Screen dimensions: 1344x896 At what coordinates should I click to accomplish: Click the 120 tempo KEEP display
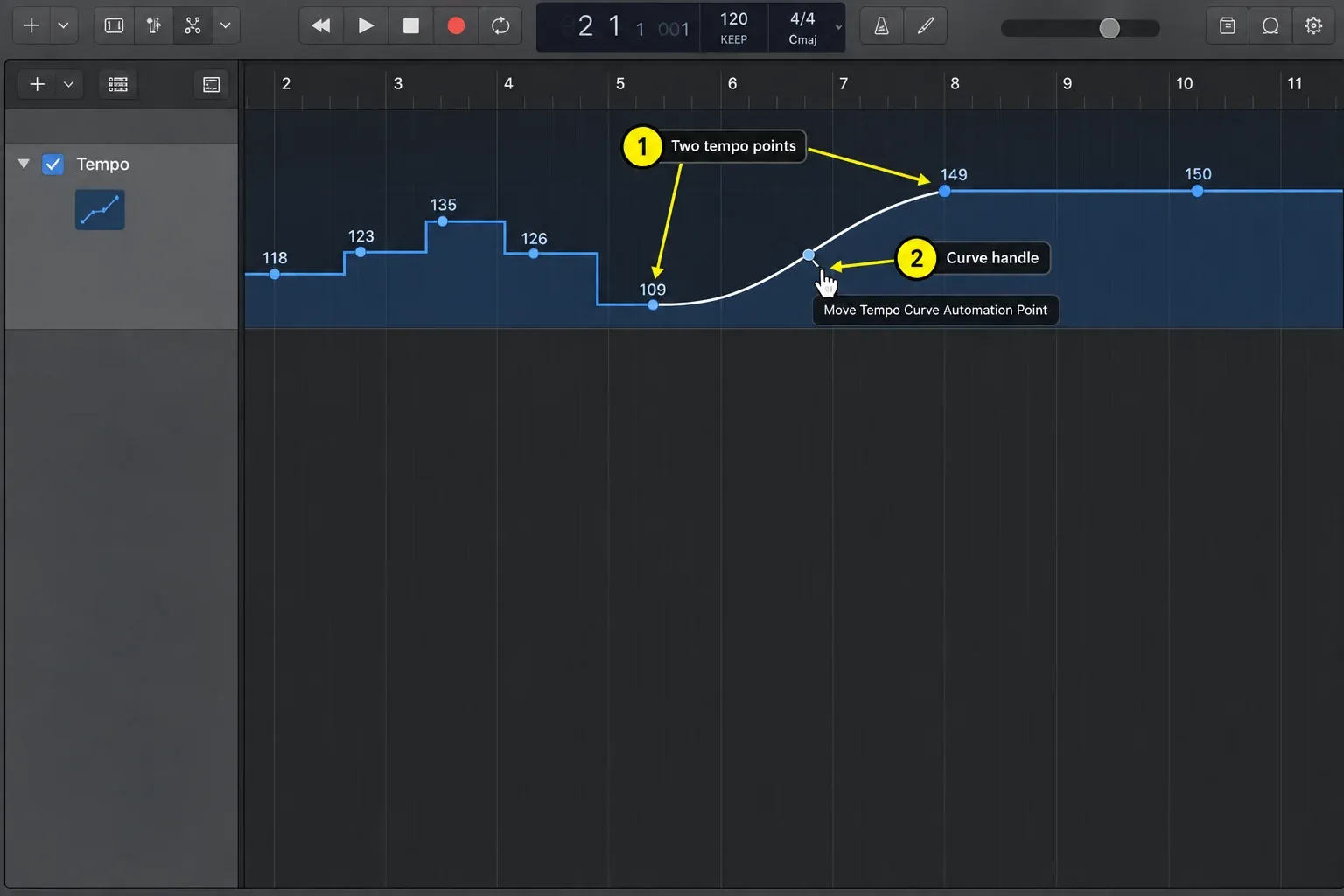click(733, 27)
